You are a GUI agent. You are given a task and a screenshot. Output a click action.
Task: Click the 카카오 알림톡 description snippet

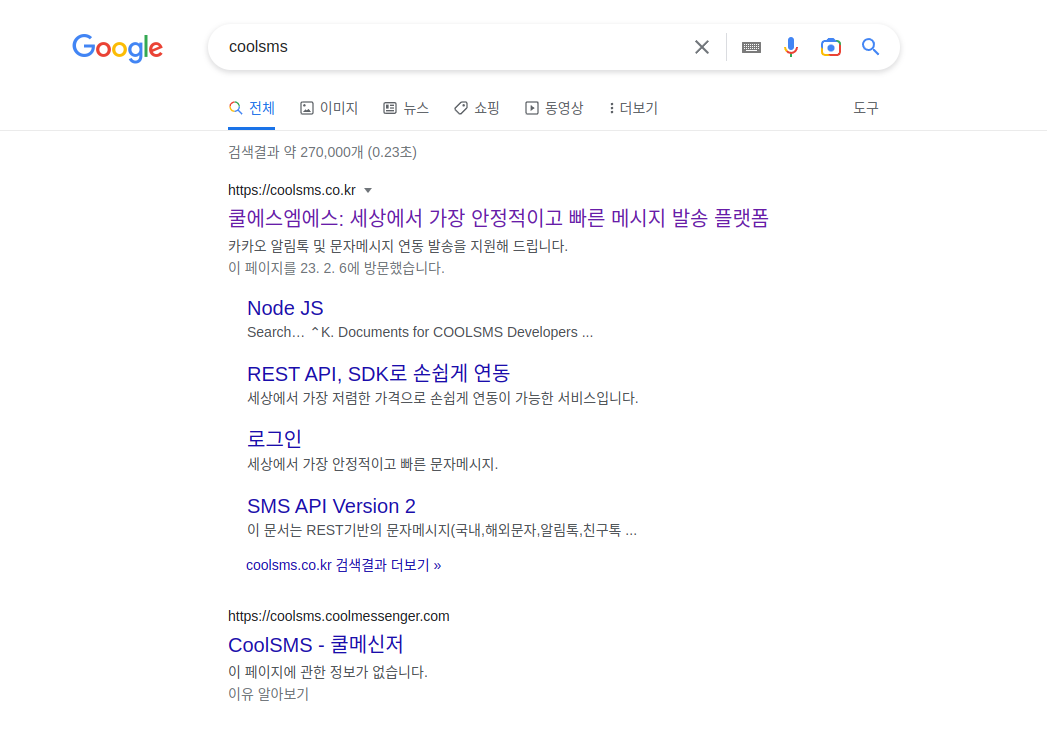[398, 246]
